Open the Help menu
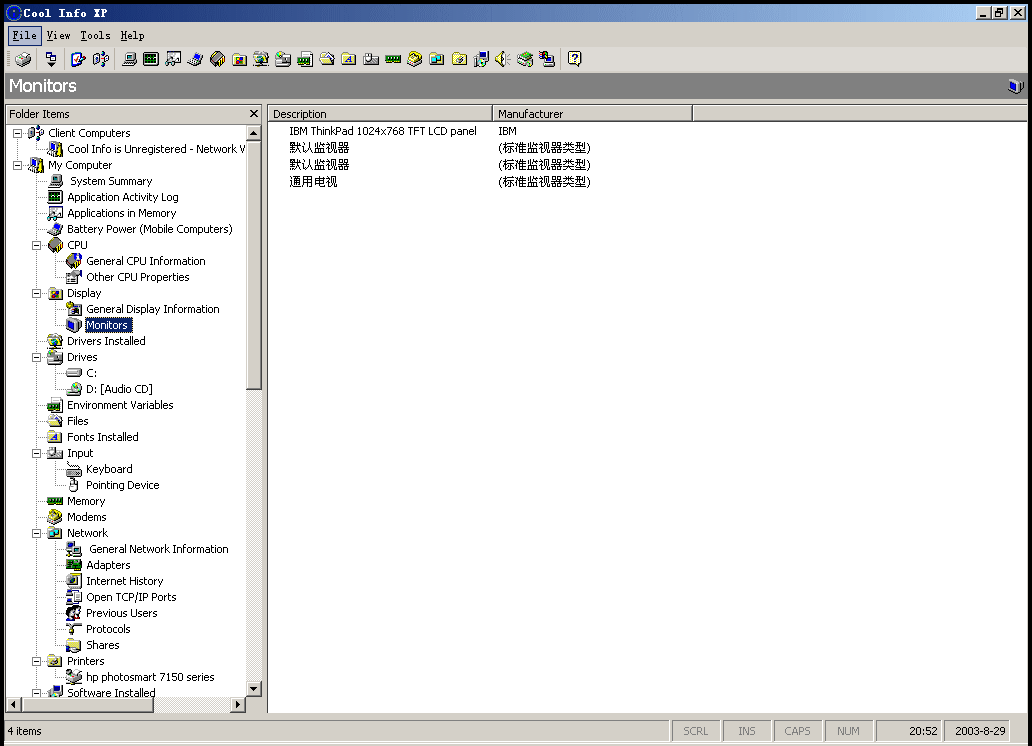1032x746 pixels. pyautogui.click(x=132, y=36)
